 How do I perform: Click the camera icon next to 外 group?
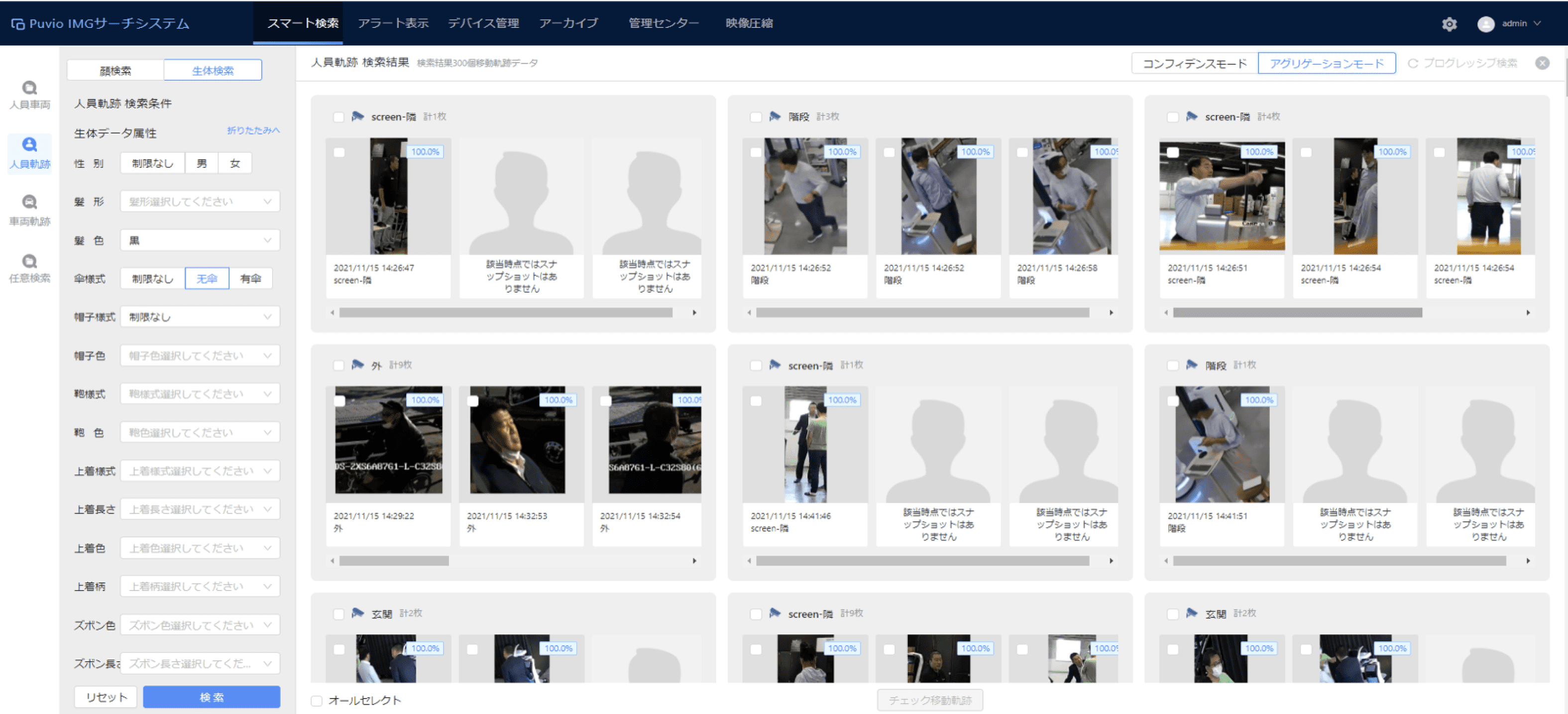click(x=358, y=364)
